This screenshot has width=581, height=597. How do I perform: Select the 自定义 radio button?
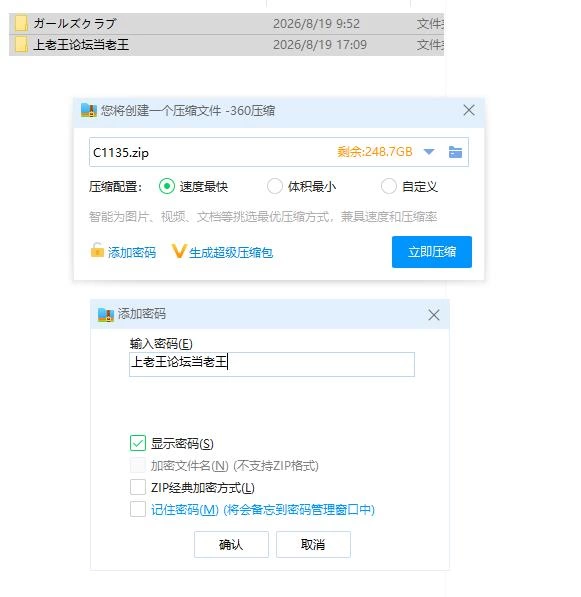click(x=389, y=187)
